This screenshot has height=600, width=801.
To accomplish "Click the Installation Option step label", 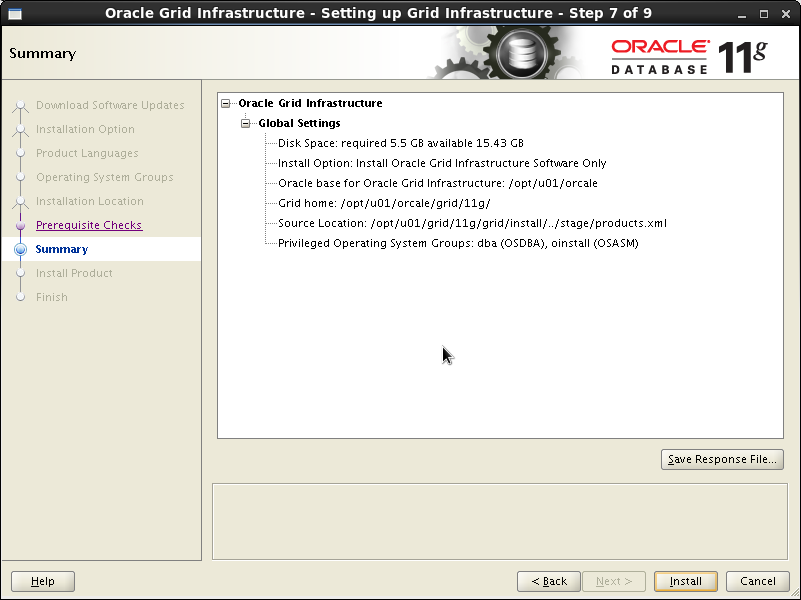I will [x=85, y=129].
